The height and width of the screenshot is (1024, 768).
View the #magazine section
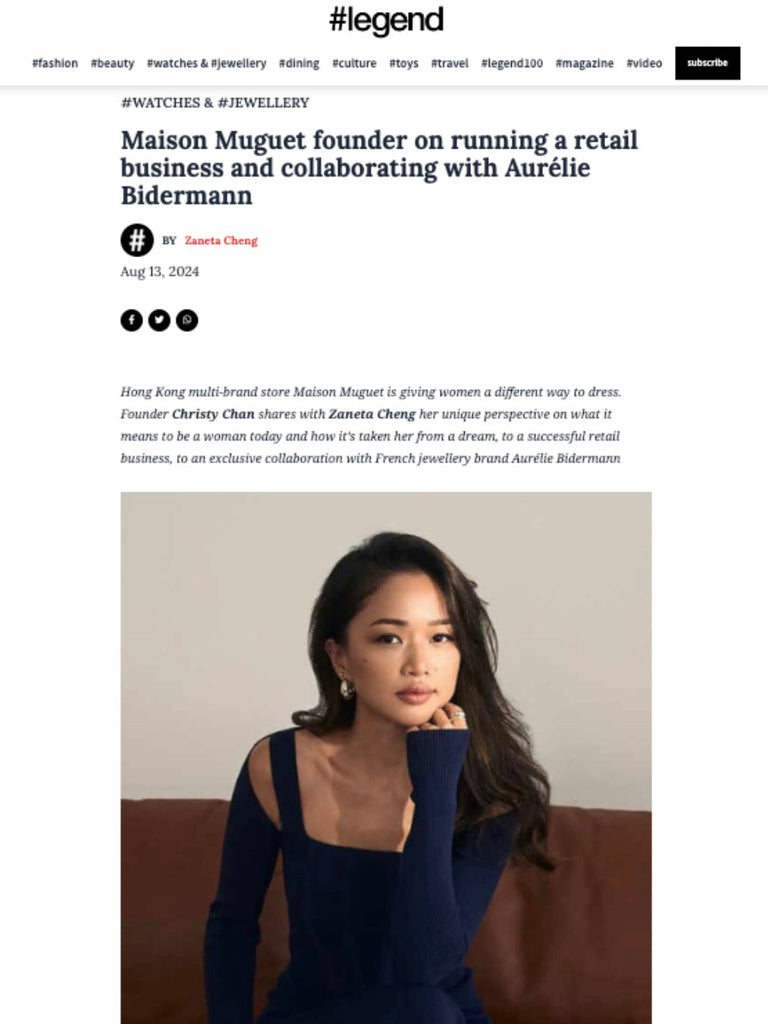[584, 63]
